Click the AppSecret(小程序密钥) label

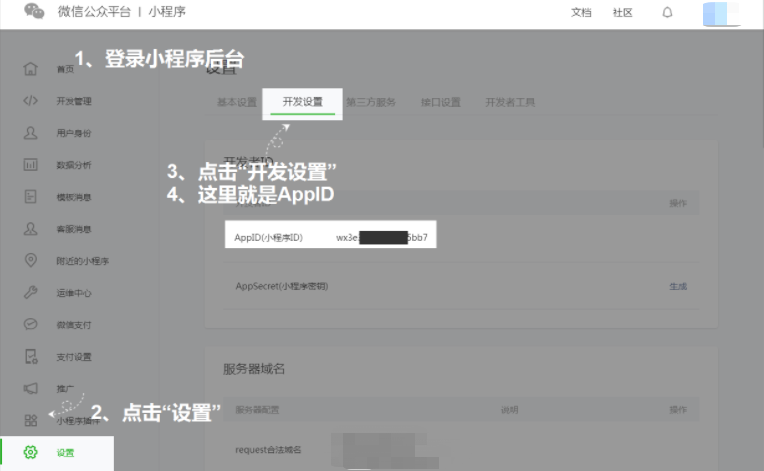point(282,286)
